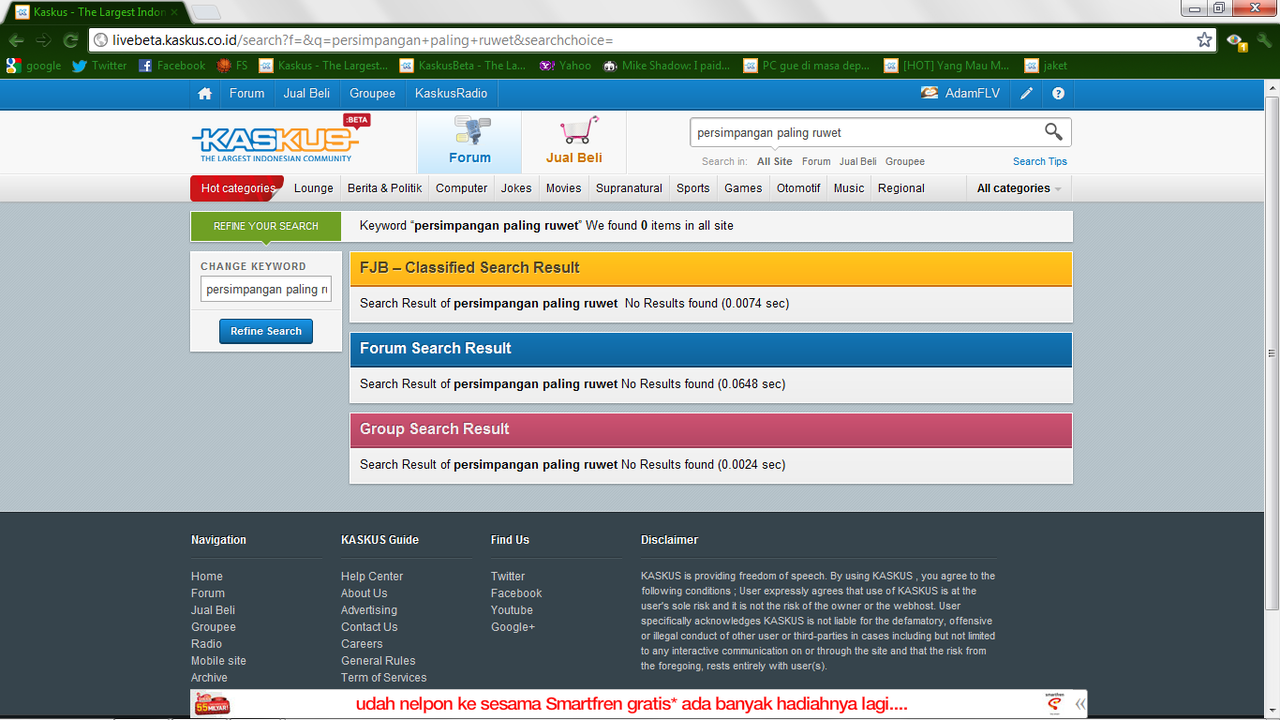Viewport: 1280px width, 720px height.
Task: Reload the page with the refresh icon
Action: 70,40
